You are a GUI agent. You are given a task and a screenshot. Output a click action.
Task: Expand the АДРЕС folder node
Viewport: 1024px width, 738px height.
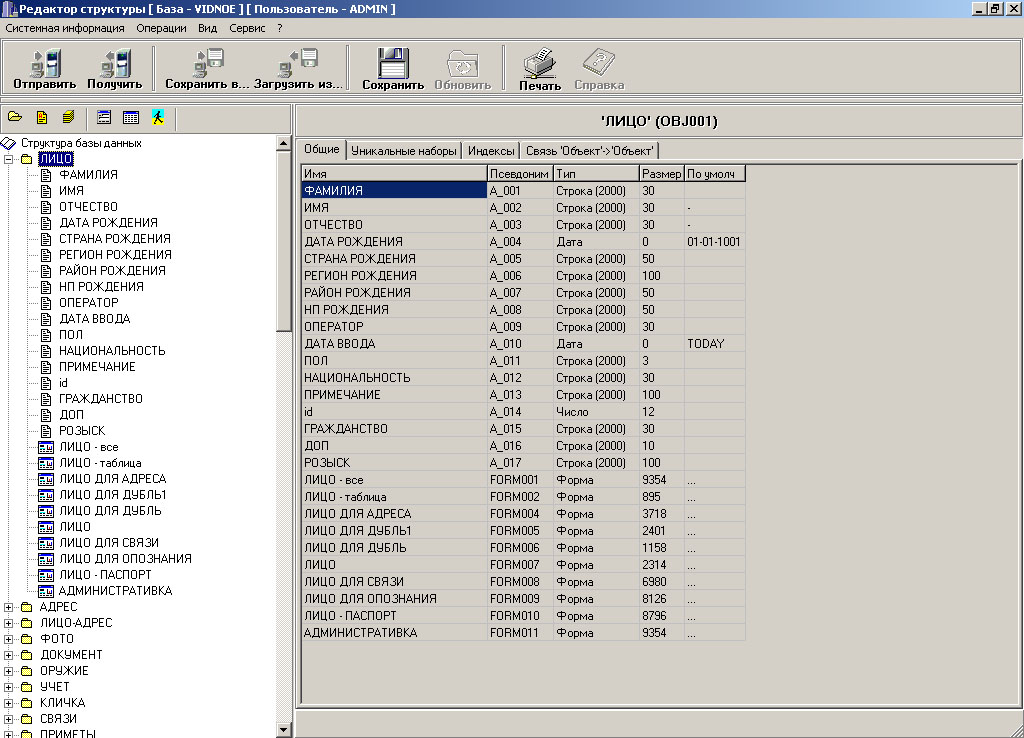[x=10, y=607]
